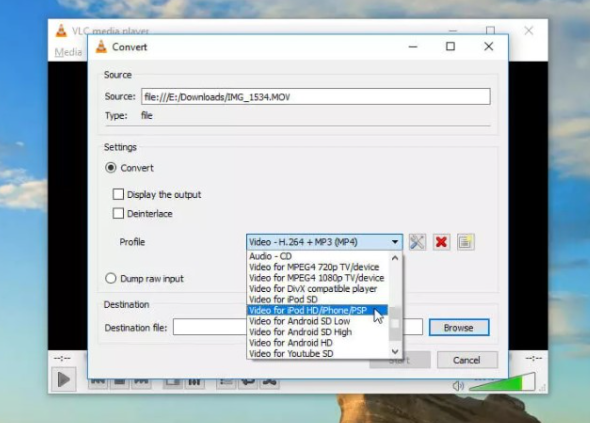Minimize the Convert dialog
590x423 pixels.
(413, 47)
